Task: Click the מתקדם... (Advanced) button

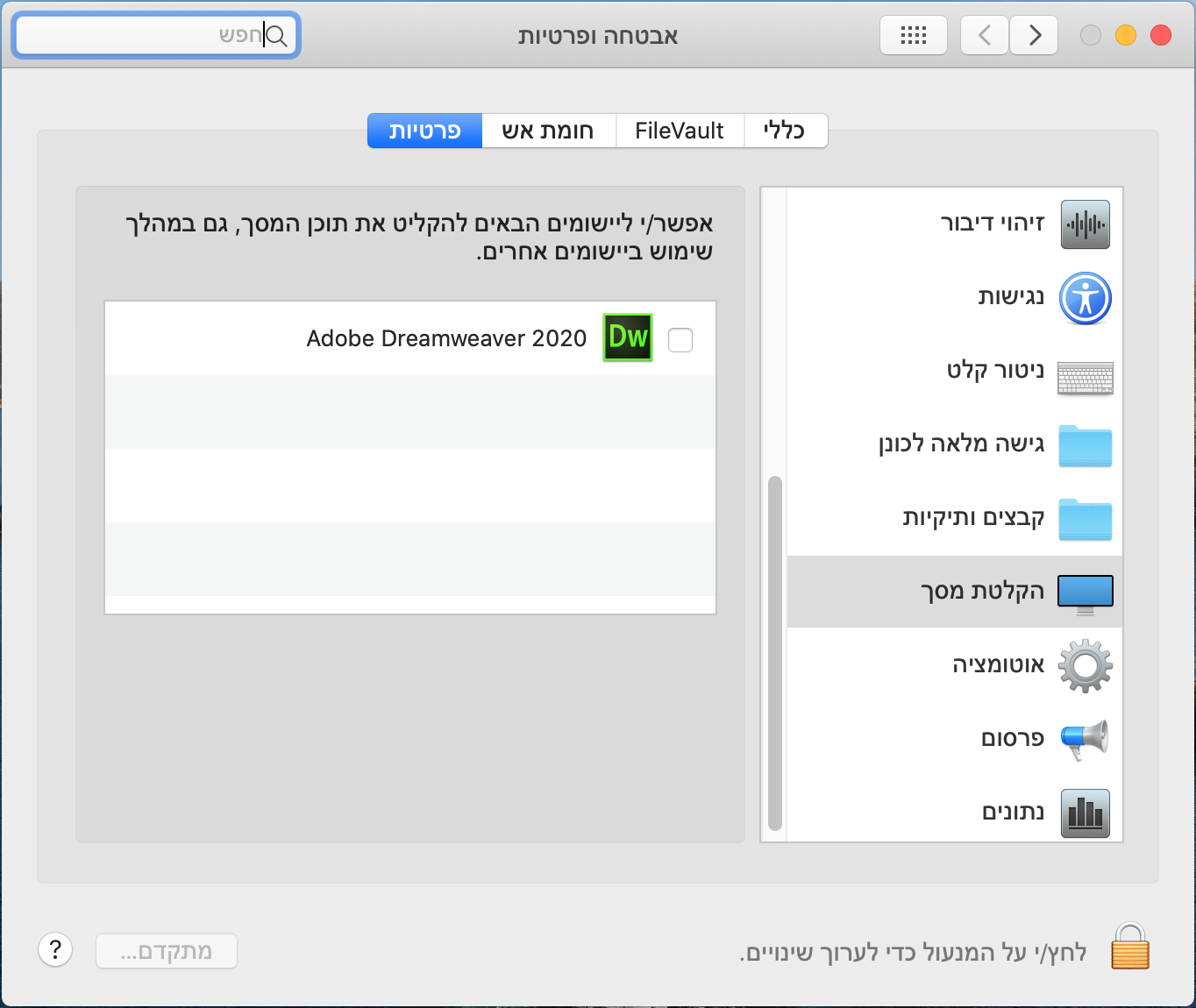Action: [x=166, y=951]
